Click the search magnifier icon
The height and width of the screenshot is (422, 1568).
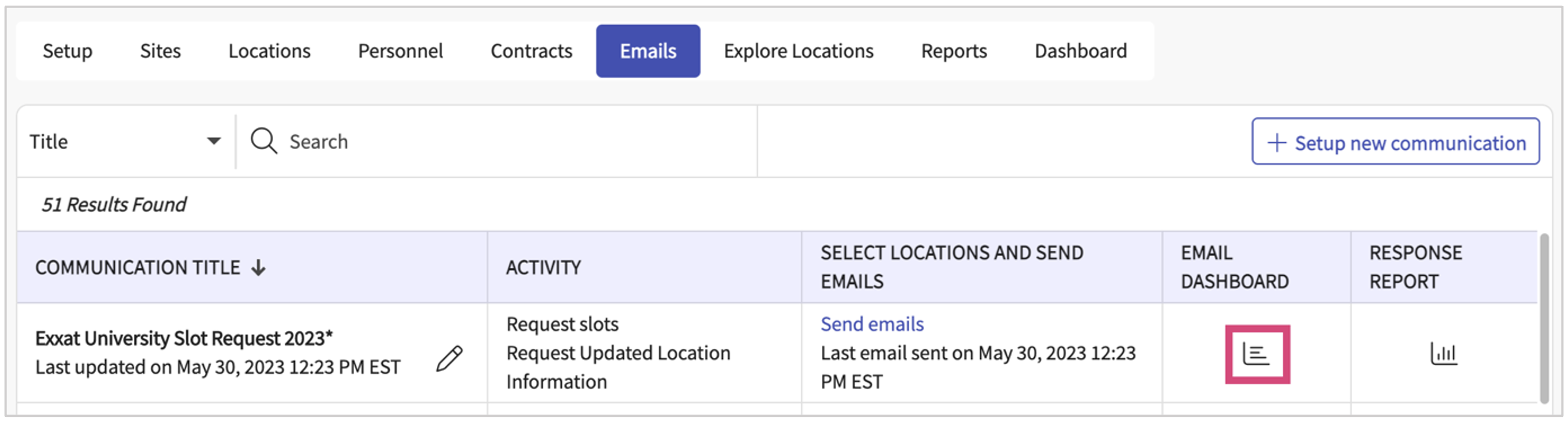tap(263, 141)
